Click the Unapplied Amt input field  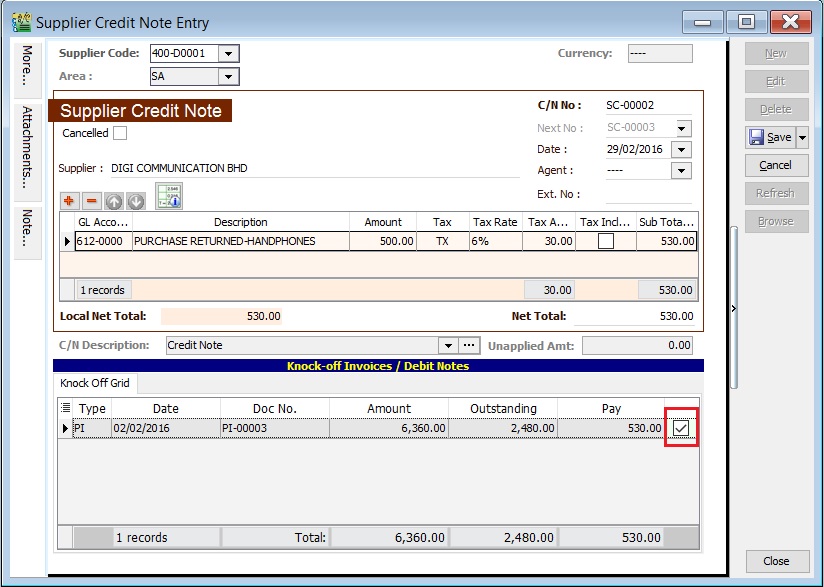click(638, 343)
